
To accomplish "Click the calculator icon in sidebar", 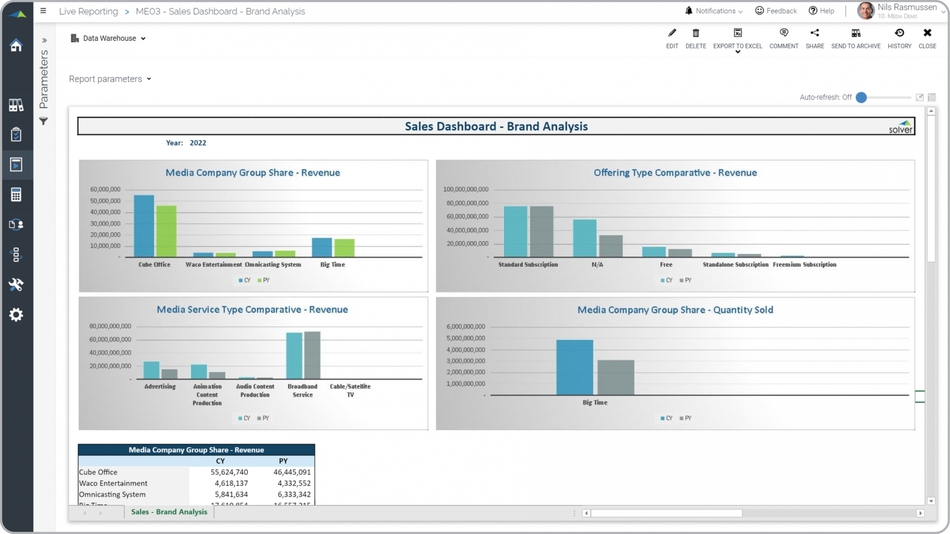I will [16, 195].
